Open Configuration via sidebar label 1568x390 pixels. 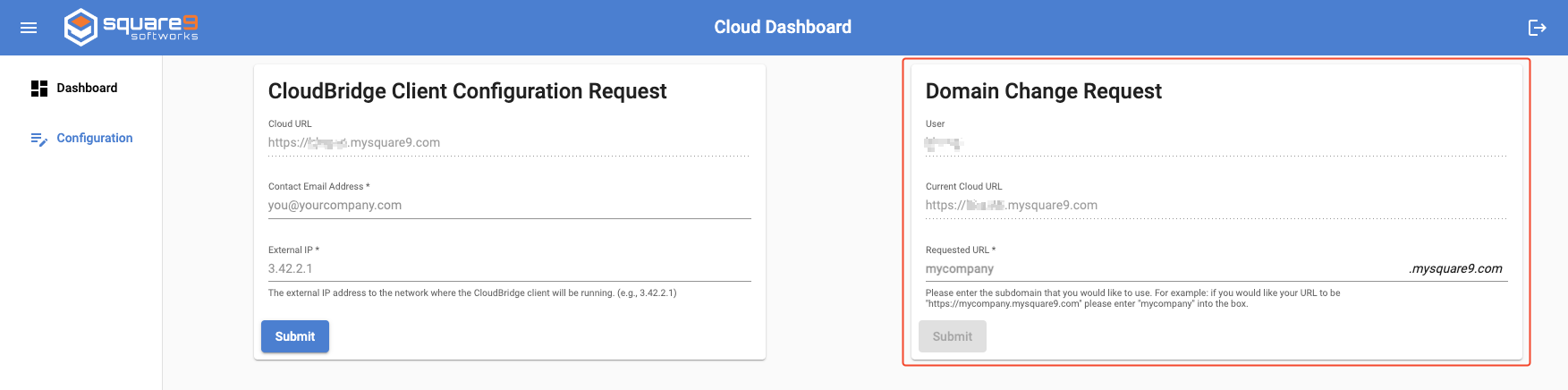94,138
